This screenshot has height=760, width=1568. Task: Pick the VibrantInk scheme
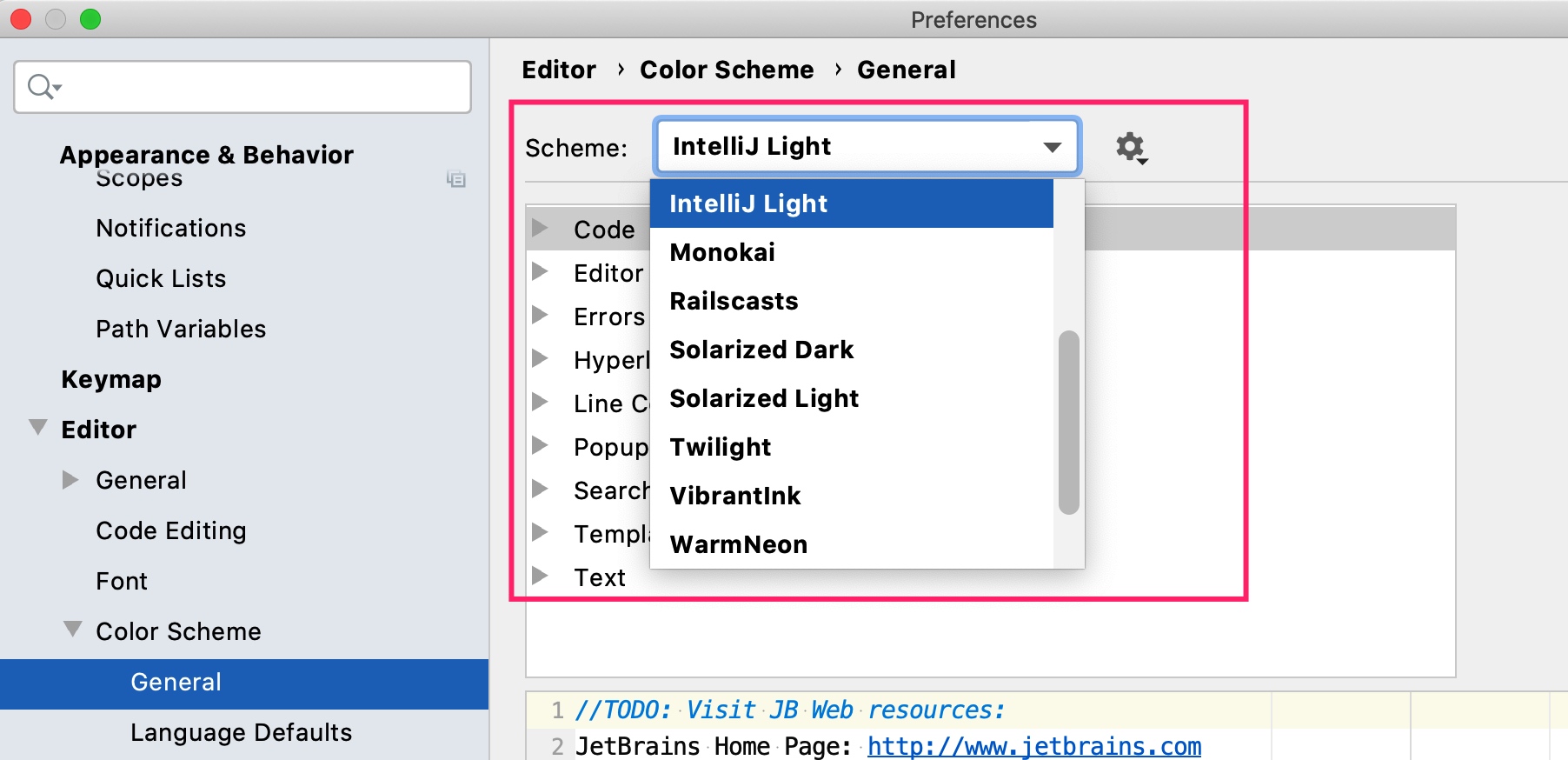pos(851,496)
